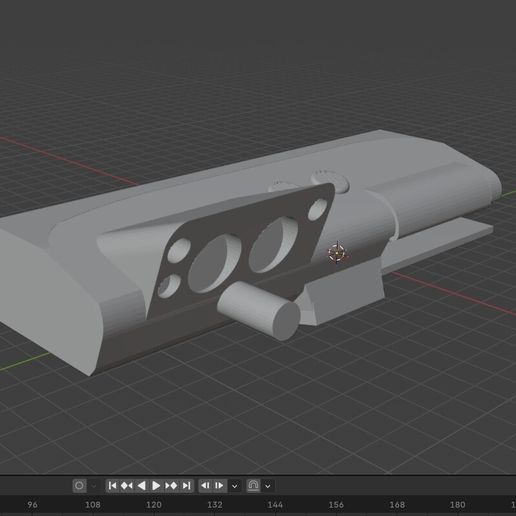Jump to the previous keyframe

[x=127, y=485]
